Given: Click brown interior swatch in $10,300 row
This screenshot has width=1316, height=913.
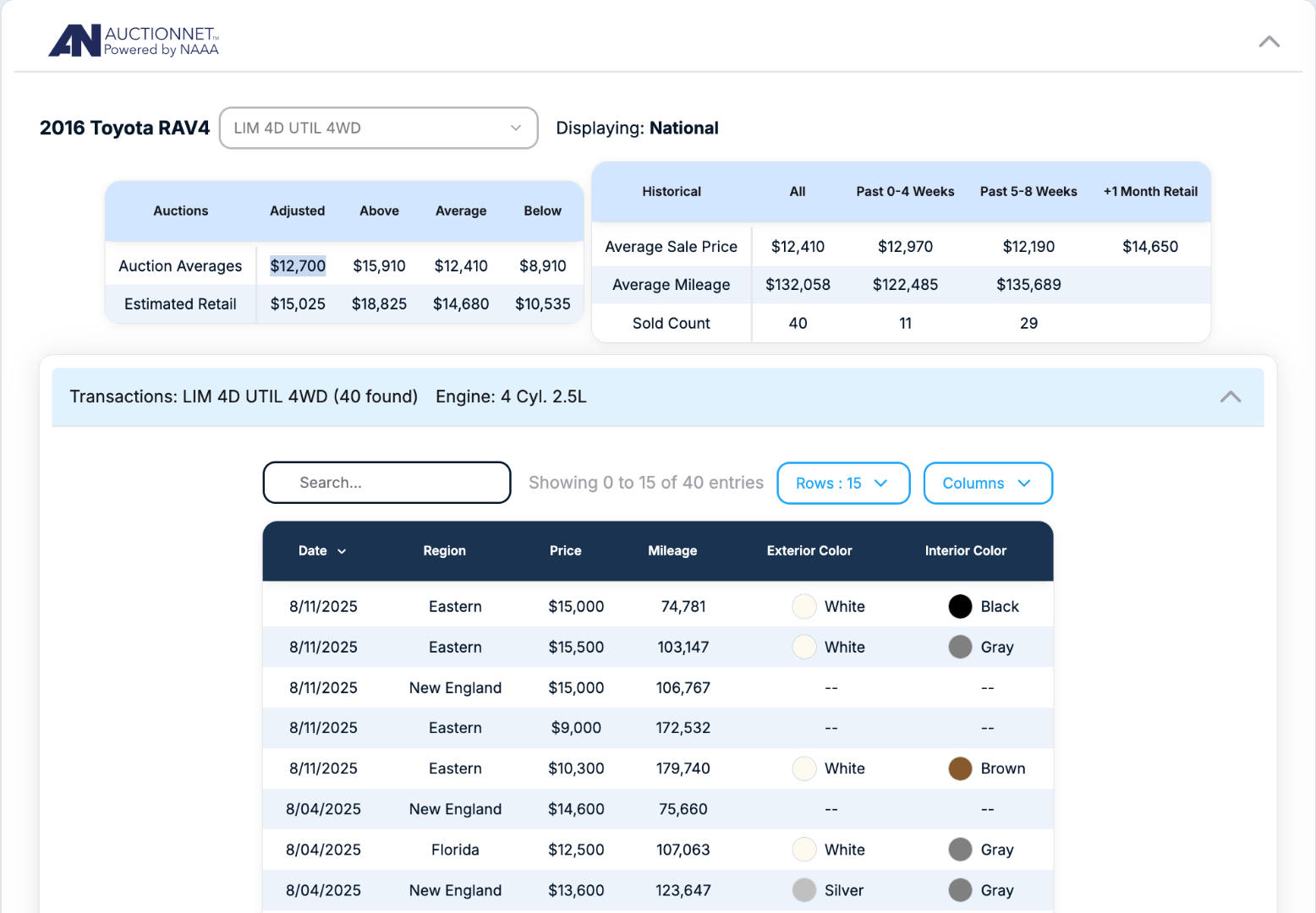Looking at the screenshot, I should click(x=960, y=768).
